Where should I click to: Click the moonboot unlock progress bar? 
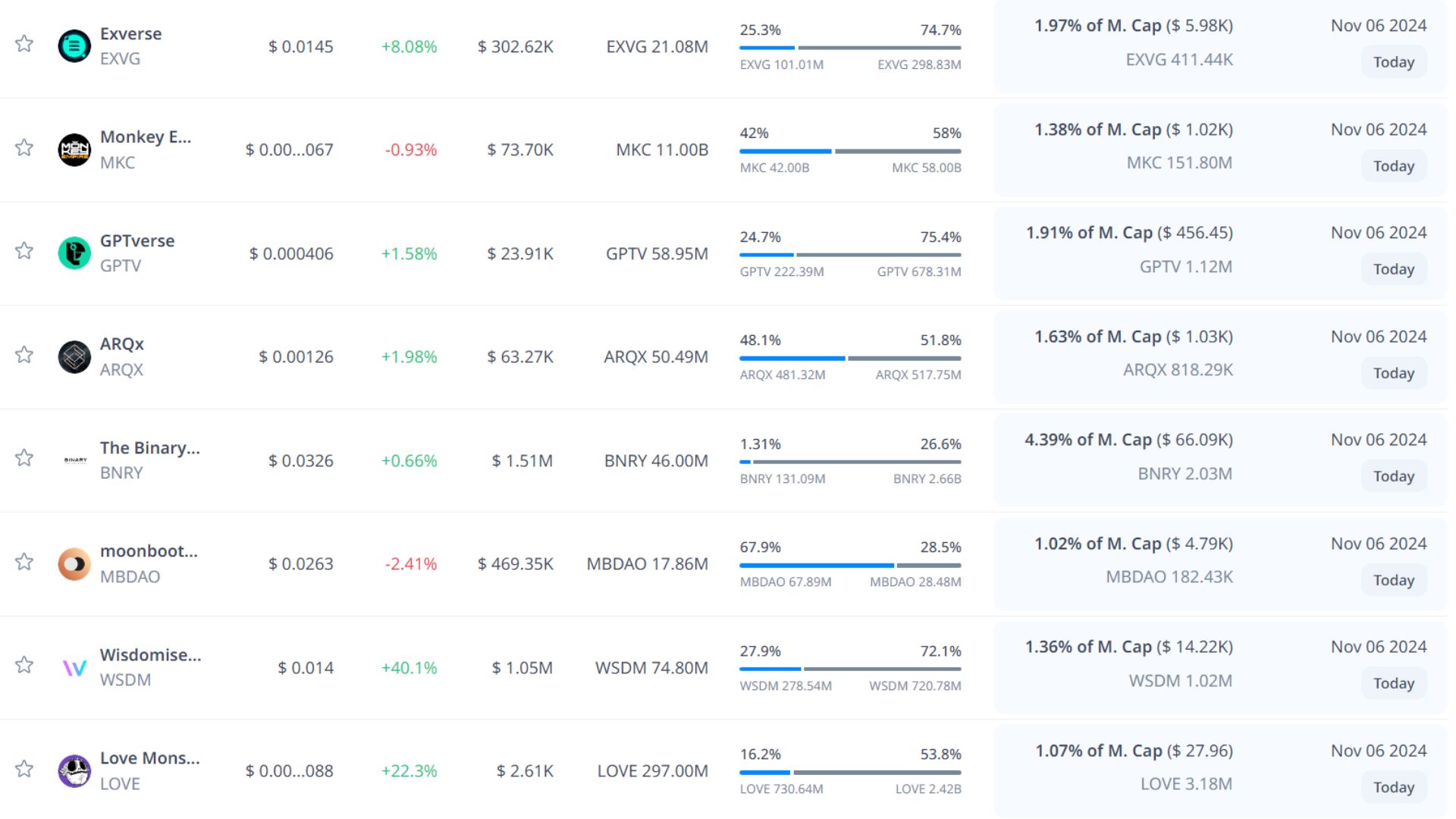(x=850, y=566)
